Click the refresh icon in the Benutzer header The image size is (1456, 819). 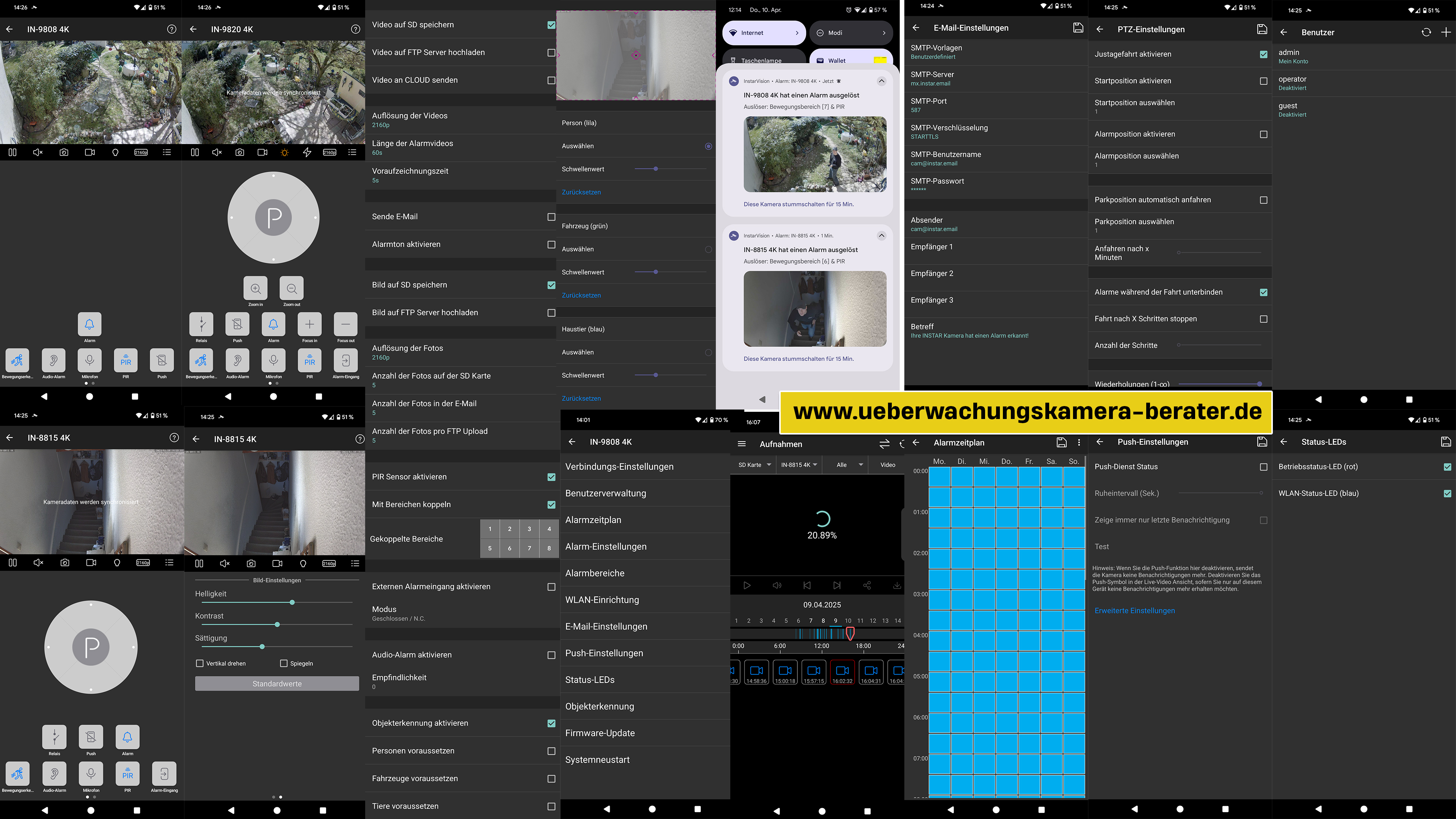point(1426,32)
